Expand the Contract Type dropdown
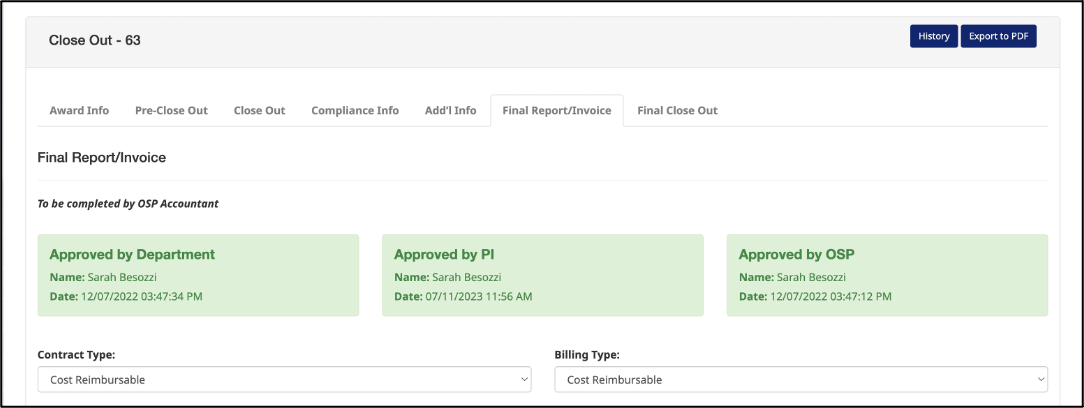Viewport: 1084px width, 408px height. [x=284, y=380]
